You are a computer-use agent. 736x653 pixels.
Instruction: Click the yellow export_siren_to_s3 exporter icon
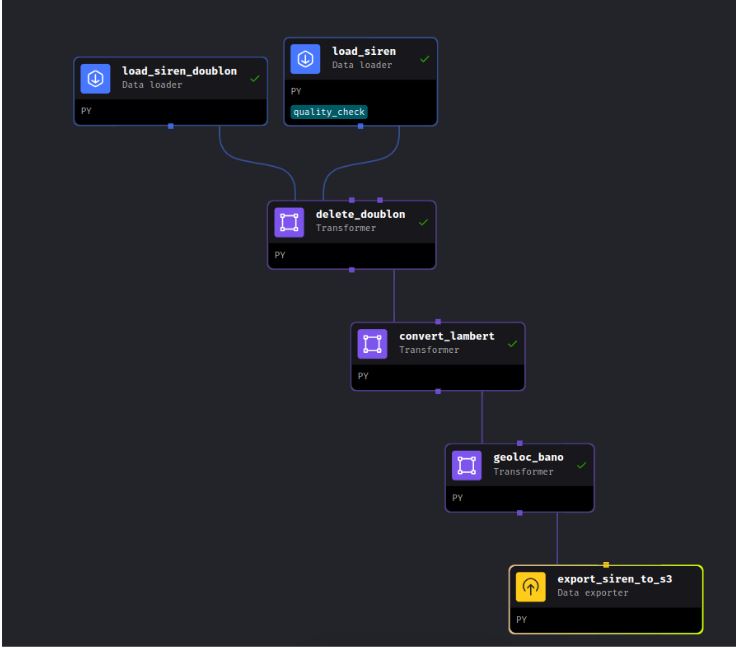(x=530, y=586)
